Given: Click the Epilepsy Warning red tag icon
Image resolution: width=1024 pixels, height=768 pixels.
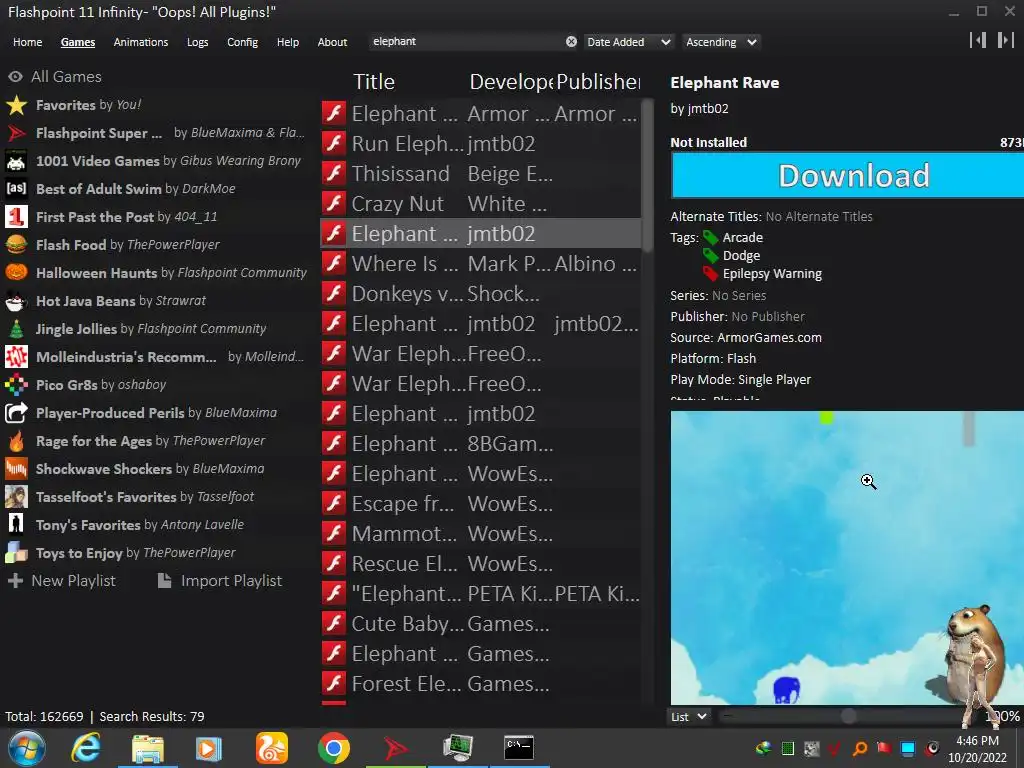Looking at the screenshot, I should pyautogui.click(x=711, y=274).
